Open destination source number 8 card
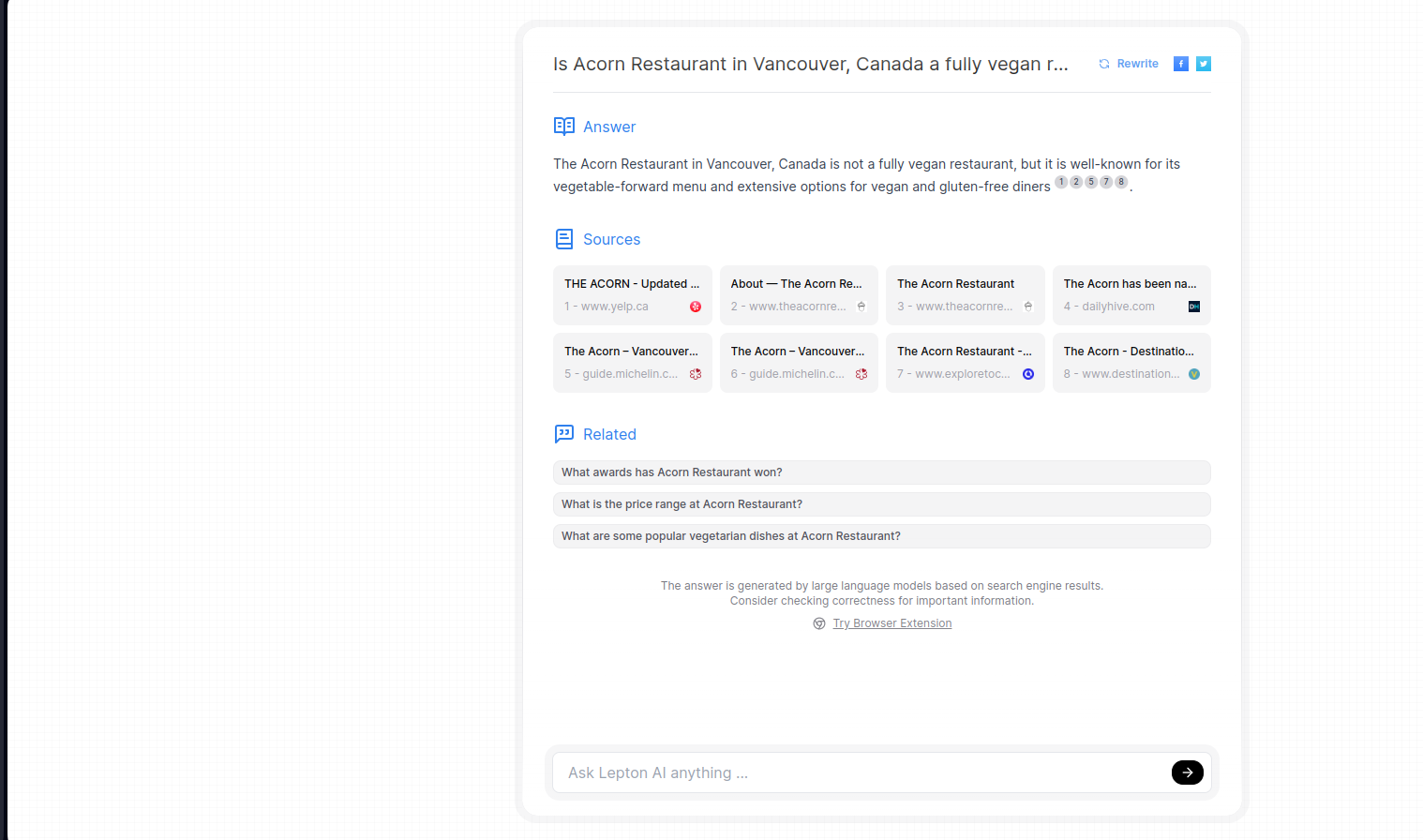 (1131, 363)
